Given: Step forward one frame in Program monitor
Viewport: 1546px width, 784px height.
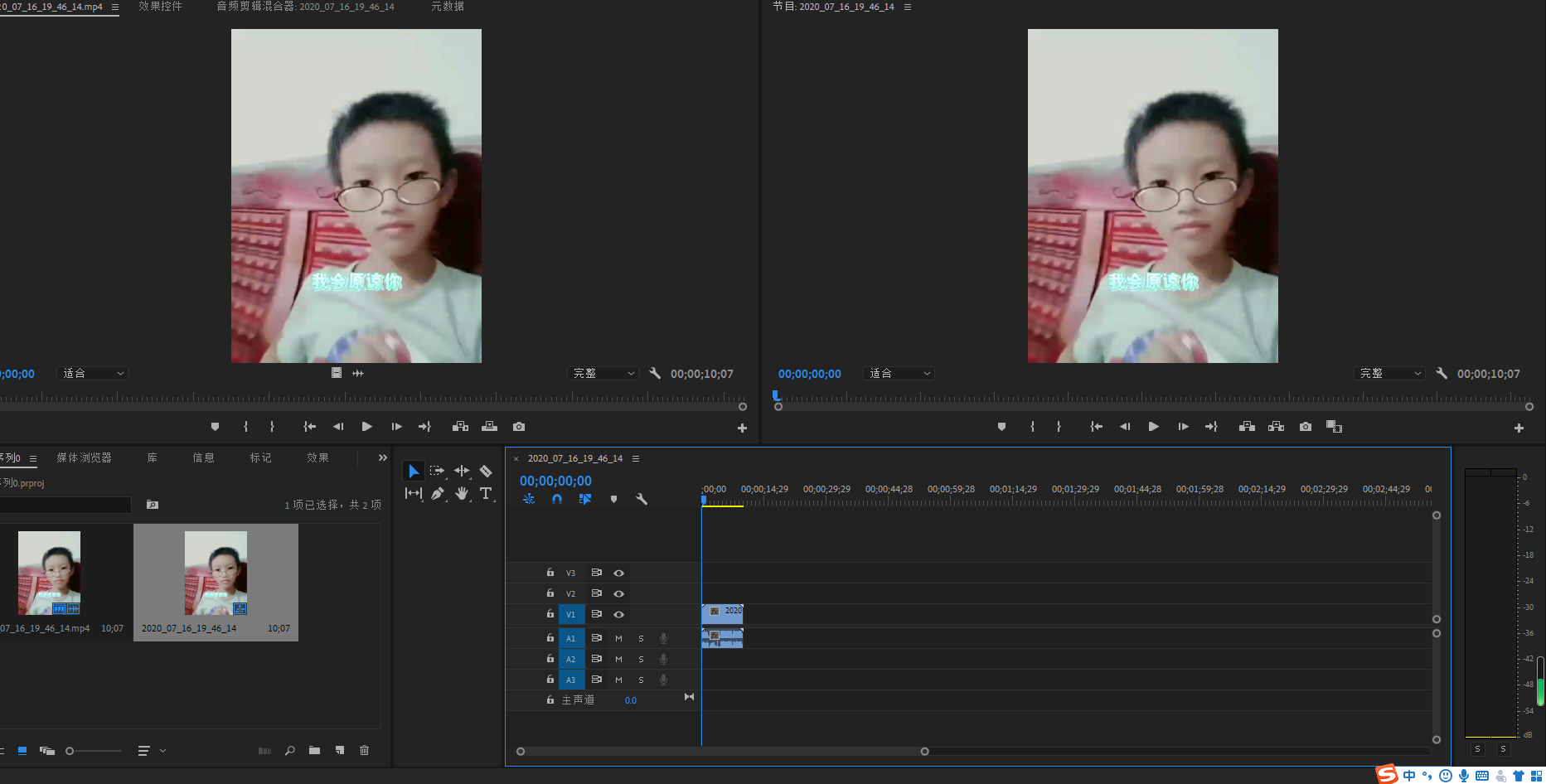Looking at the screenshot, I should (x=1183, y=426).
